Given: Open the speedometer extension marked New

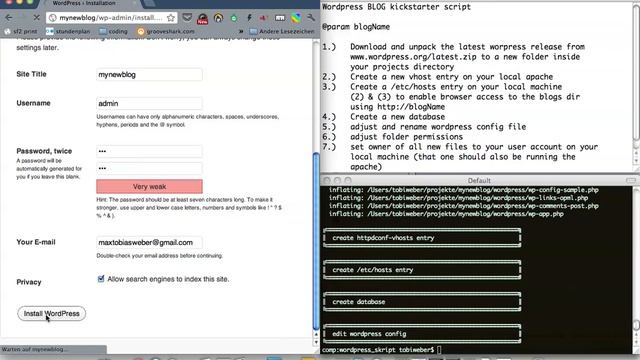Looking at the screenshot, I should point(202,18).
